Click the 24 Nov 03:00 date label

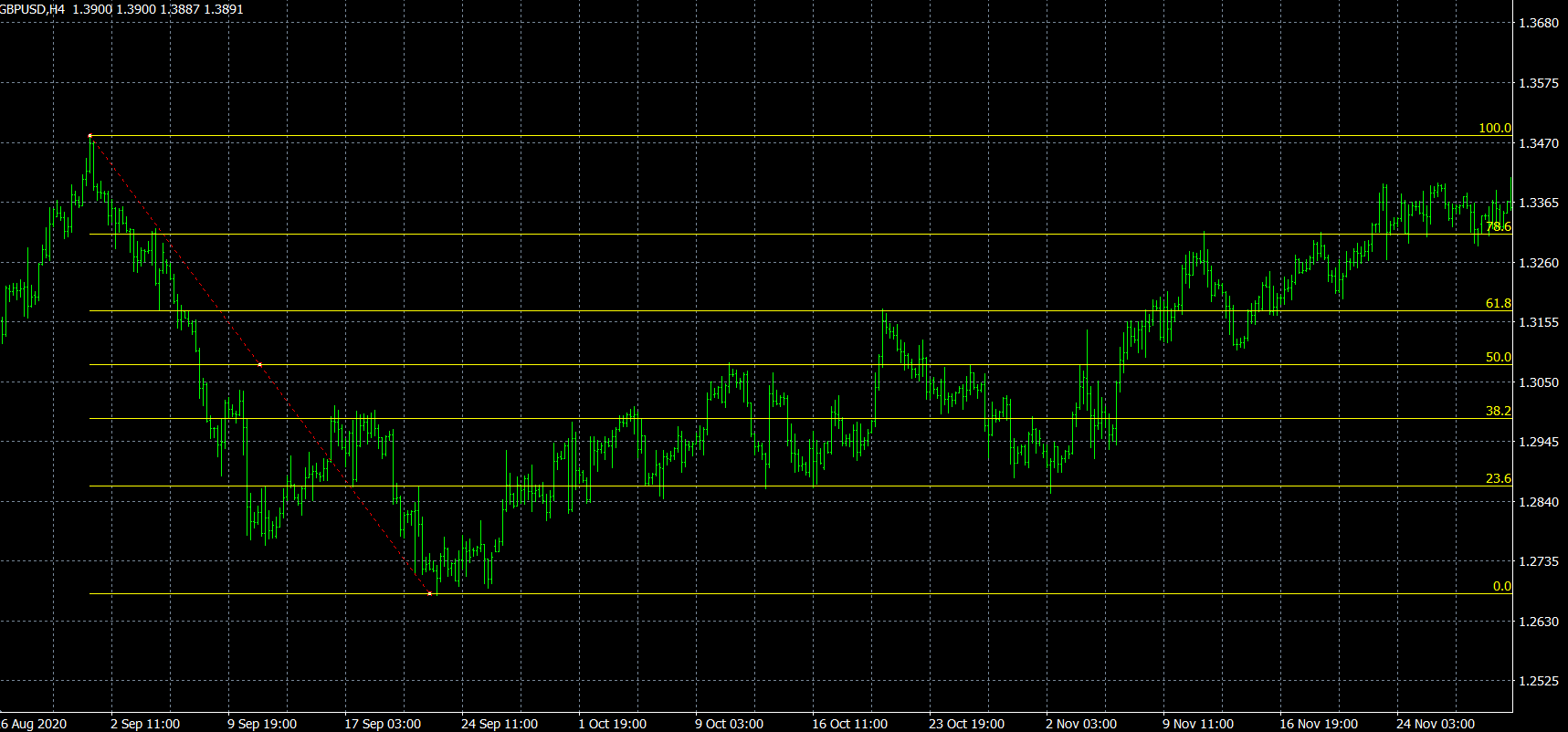(1435, 724)
